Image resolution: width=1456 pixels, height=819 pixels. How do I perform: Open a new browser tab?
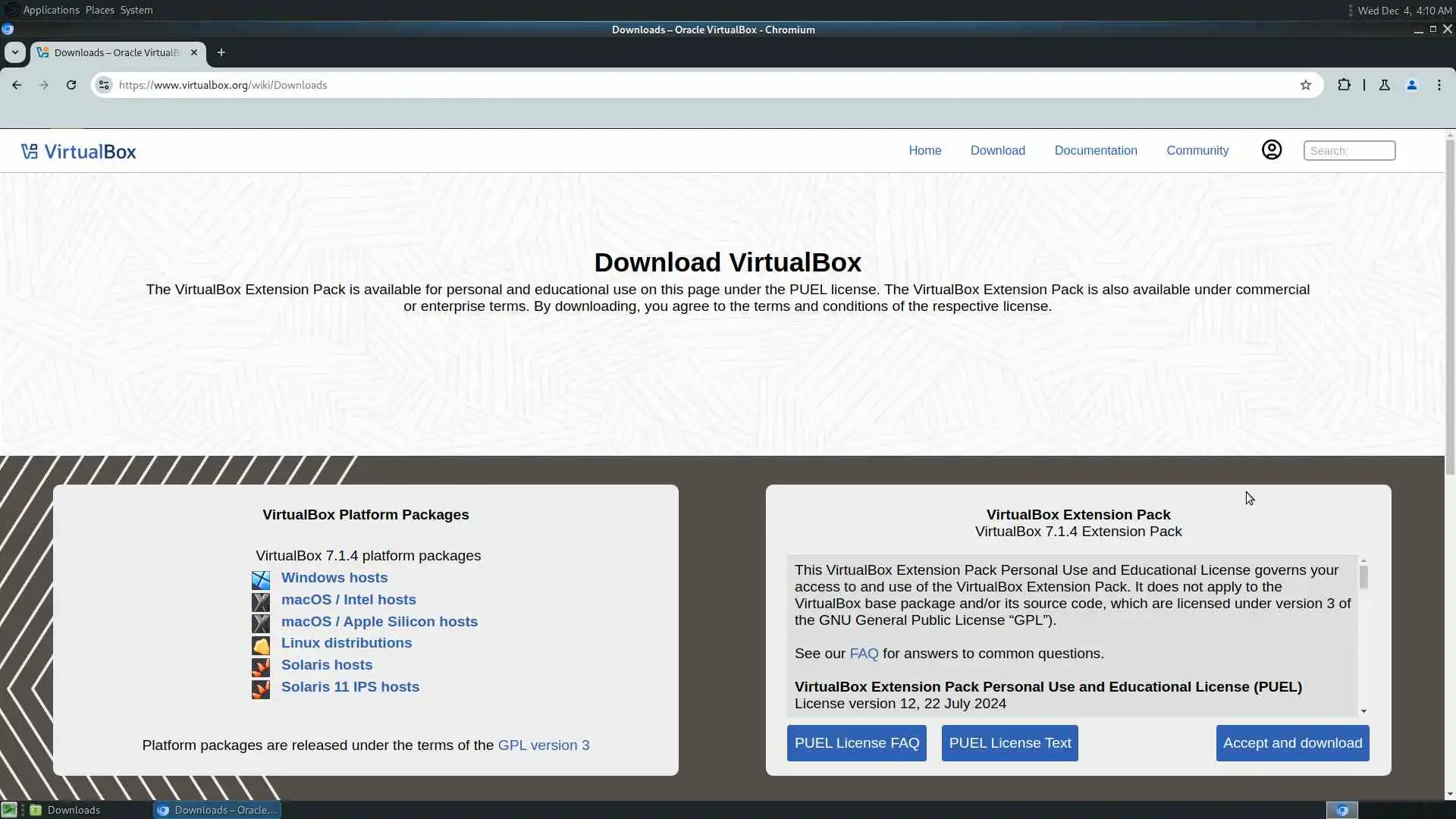(x=221, y=52)
